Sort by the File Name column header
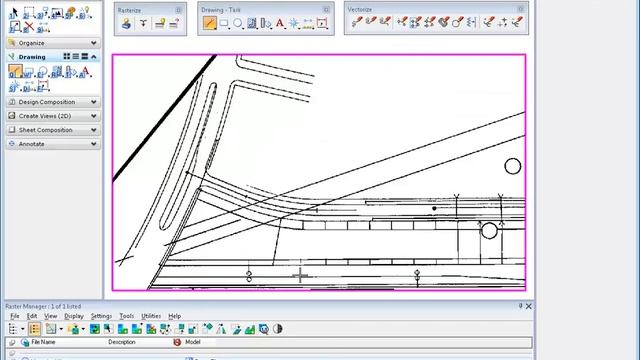Viewport: 640px width, 360px height. coord(43,342)
